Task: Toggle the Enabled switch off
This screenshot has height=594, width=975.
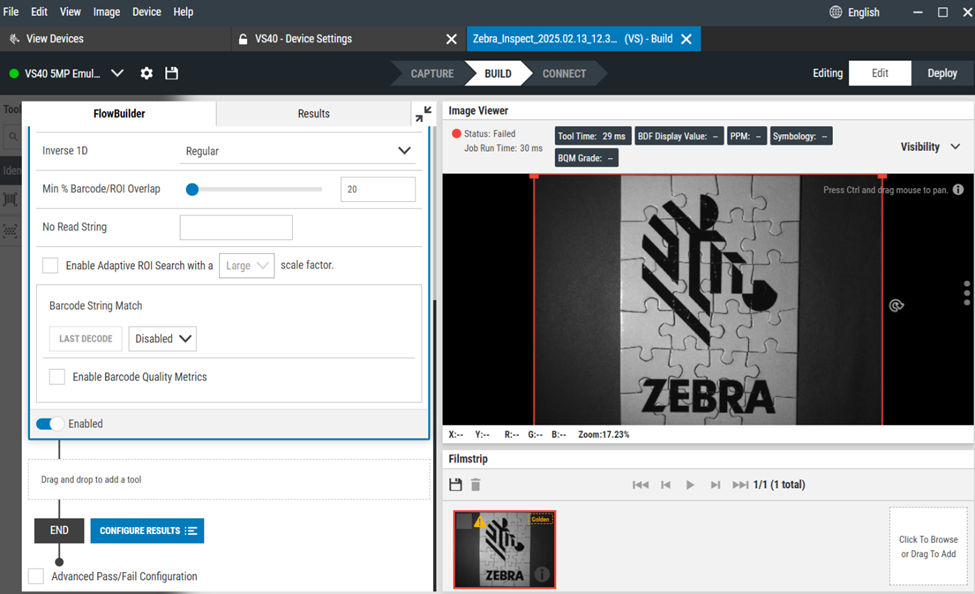Action: [50, 424]
